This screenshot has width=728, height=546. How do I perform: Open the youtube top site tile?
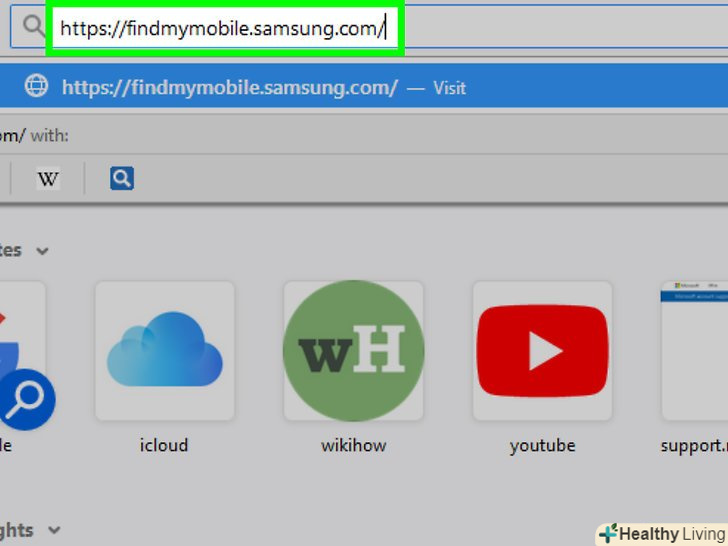542,351
